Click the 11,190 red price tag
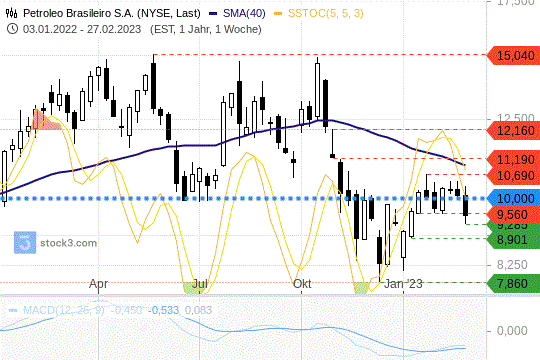 coord(513,159)
